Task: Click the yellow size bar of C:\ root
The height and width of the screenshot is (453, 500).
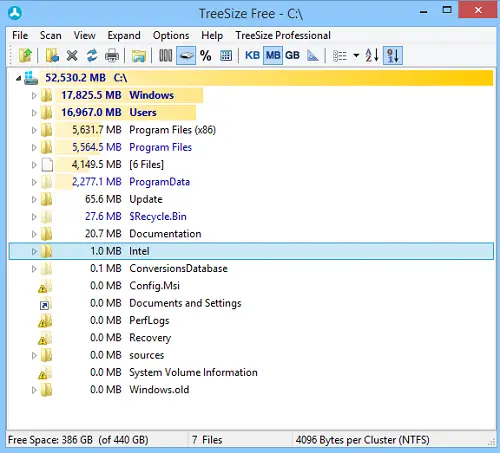Action: point(266,78)
